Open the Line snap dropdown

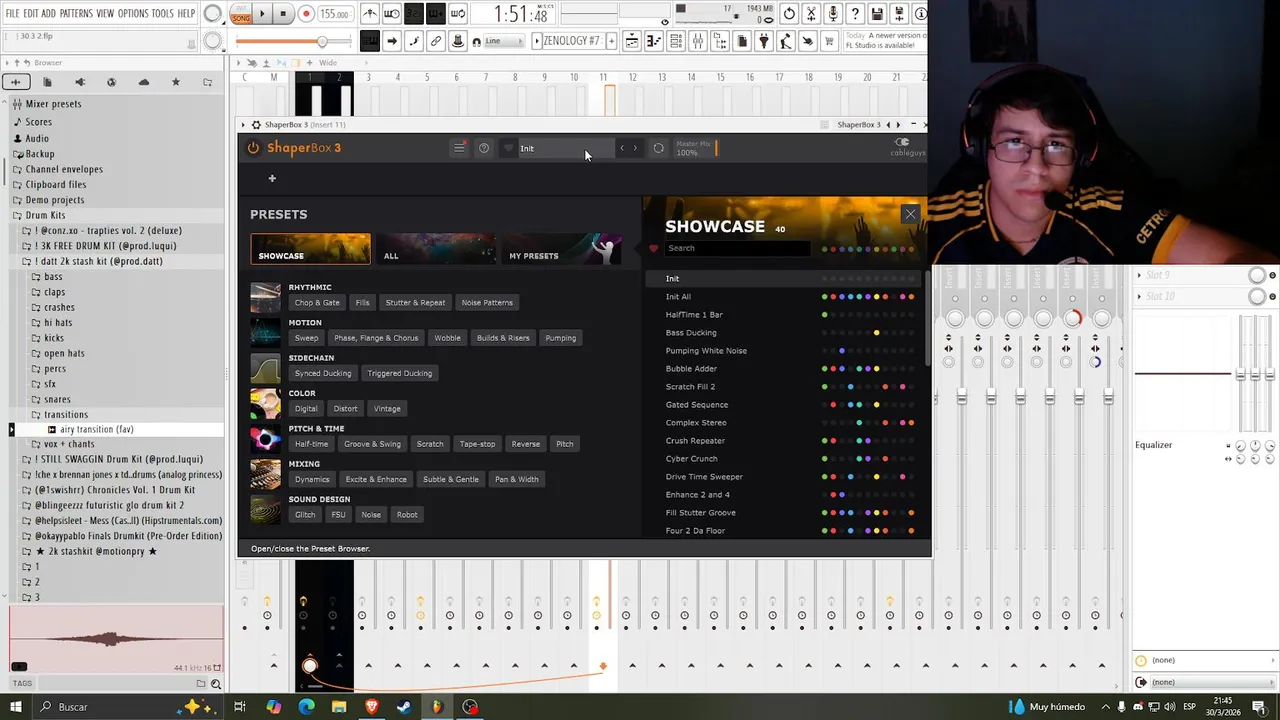tap(503, 41)
